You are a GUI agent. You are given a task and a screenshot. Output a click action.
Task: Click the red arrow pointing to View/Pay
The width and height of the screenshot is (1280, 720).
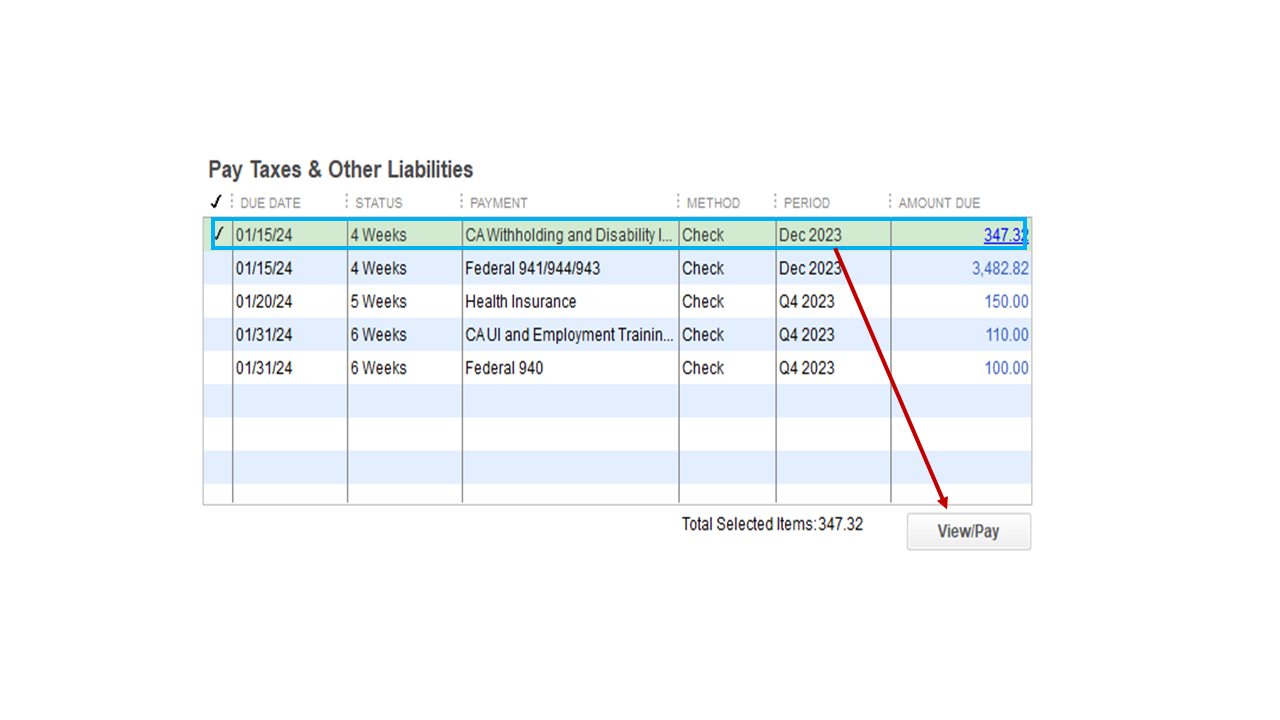[x=895, y=380]
